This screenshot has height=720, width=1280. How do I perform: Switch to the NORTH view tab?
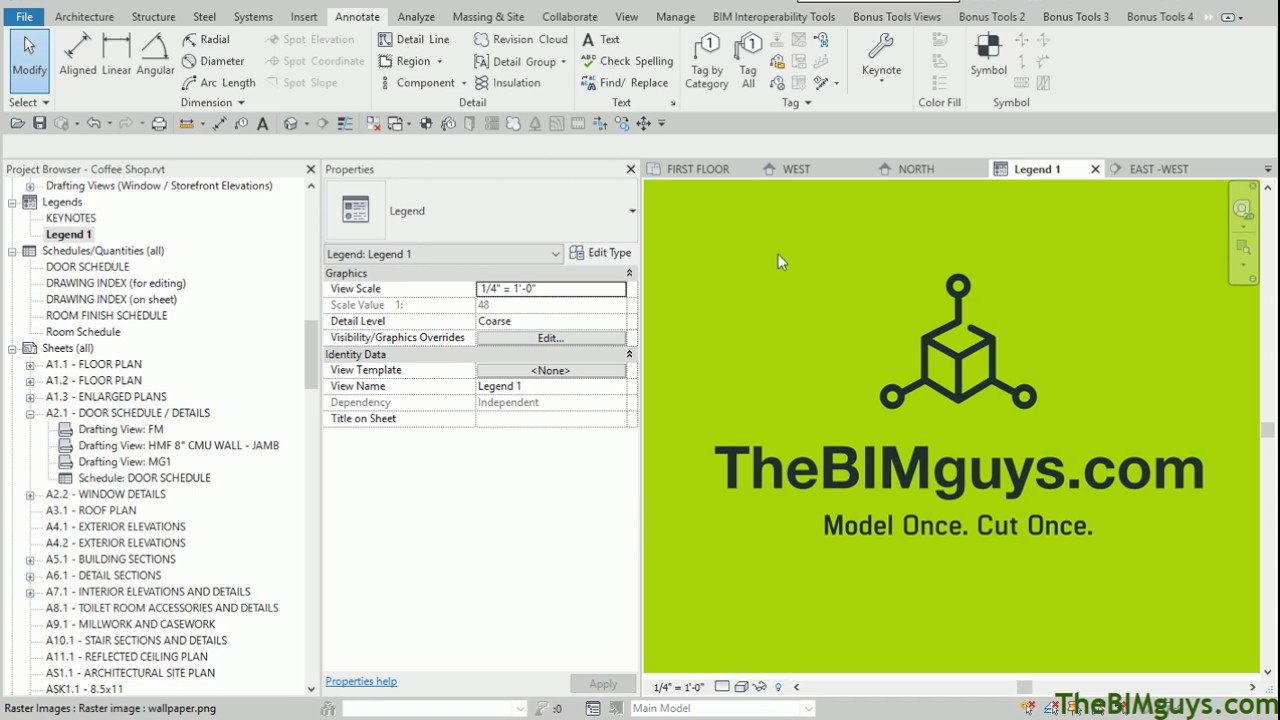pyautogui.click(x=915, y=169)
